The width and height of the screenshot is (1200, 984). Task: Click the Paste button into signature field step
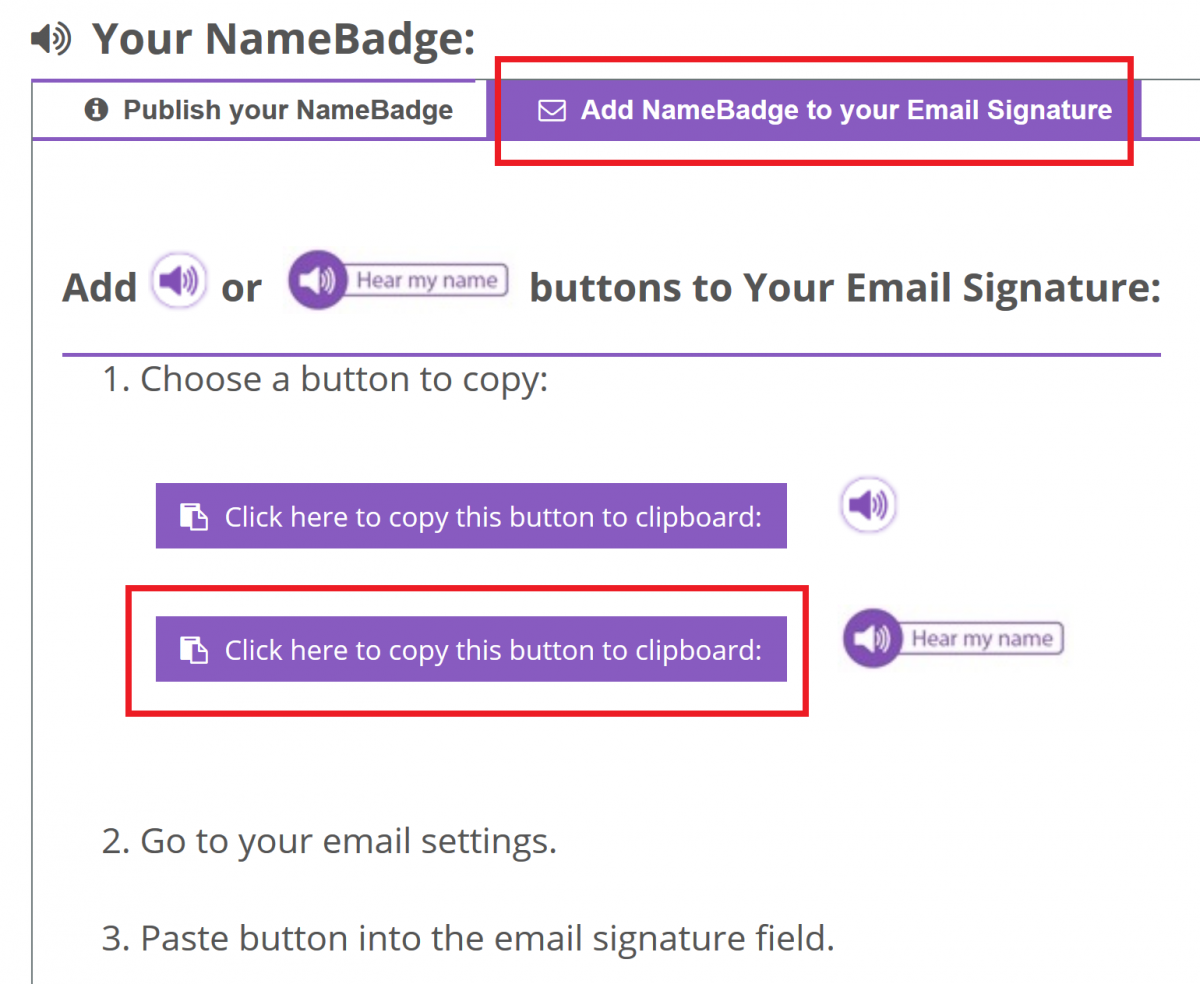[468, 938]
